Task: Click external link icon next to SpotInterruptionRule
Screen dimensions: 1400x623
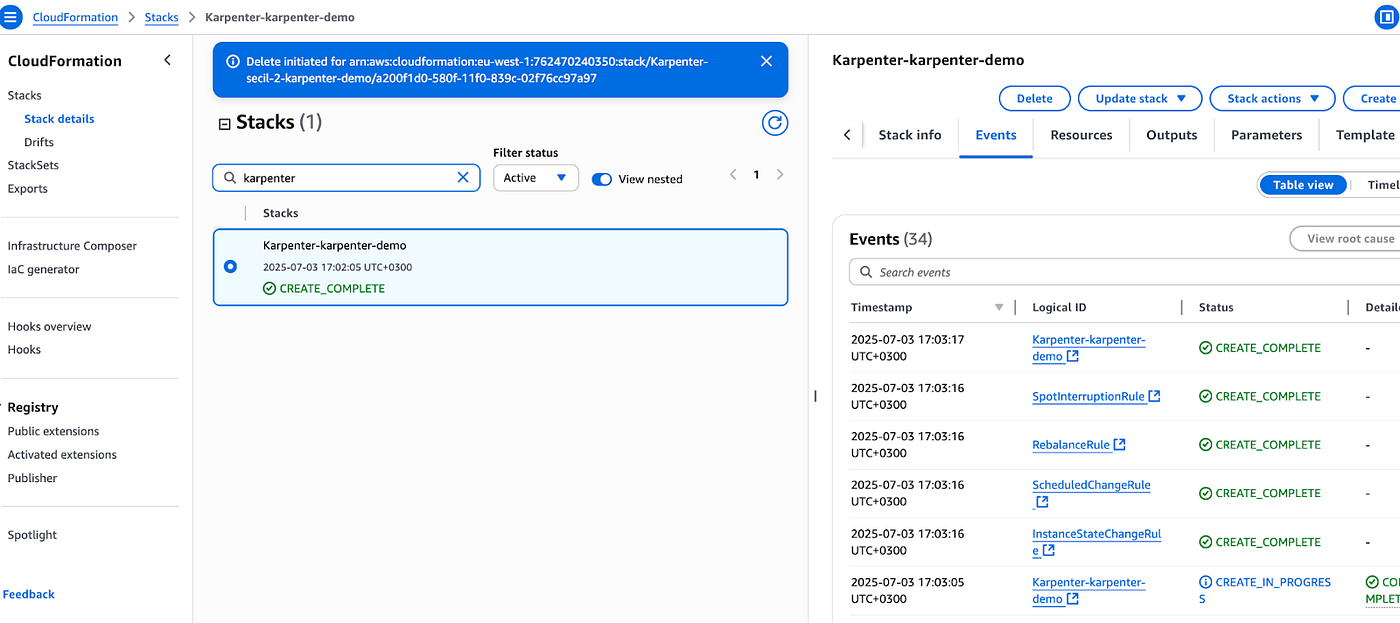Action: tap(1154, 396)
